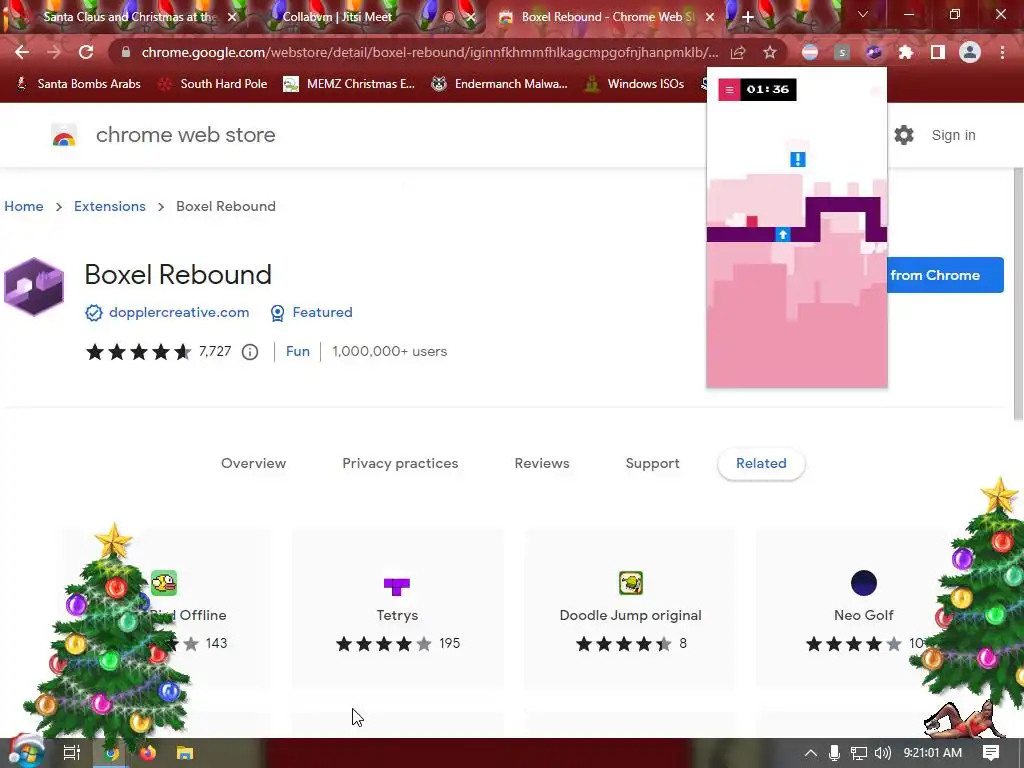Open the Fun category link

click(x=298, y=351)
